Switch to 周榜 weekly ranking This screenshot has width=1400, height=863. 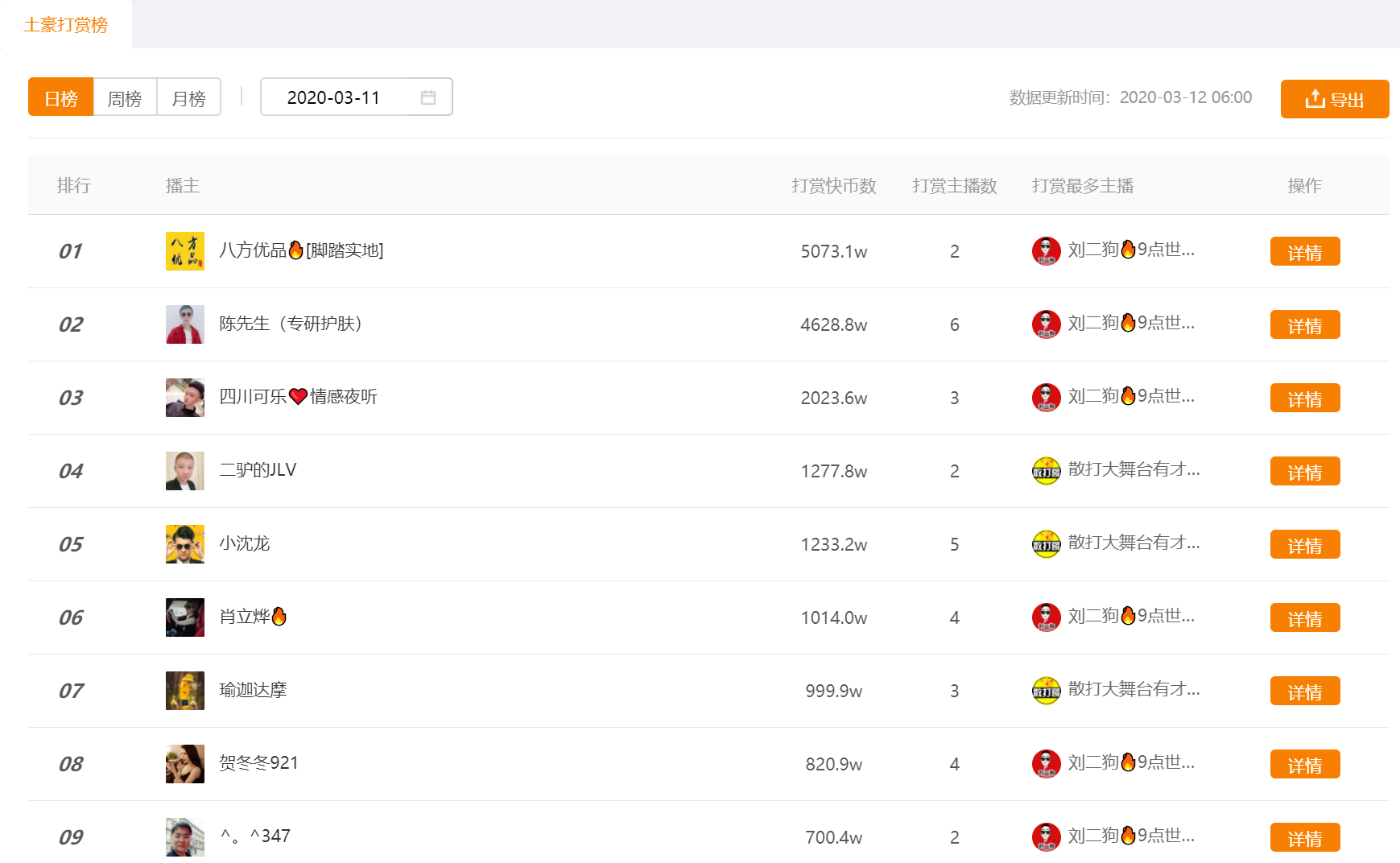tap(125, 97)
